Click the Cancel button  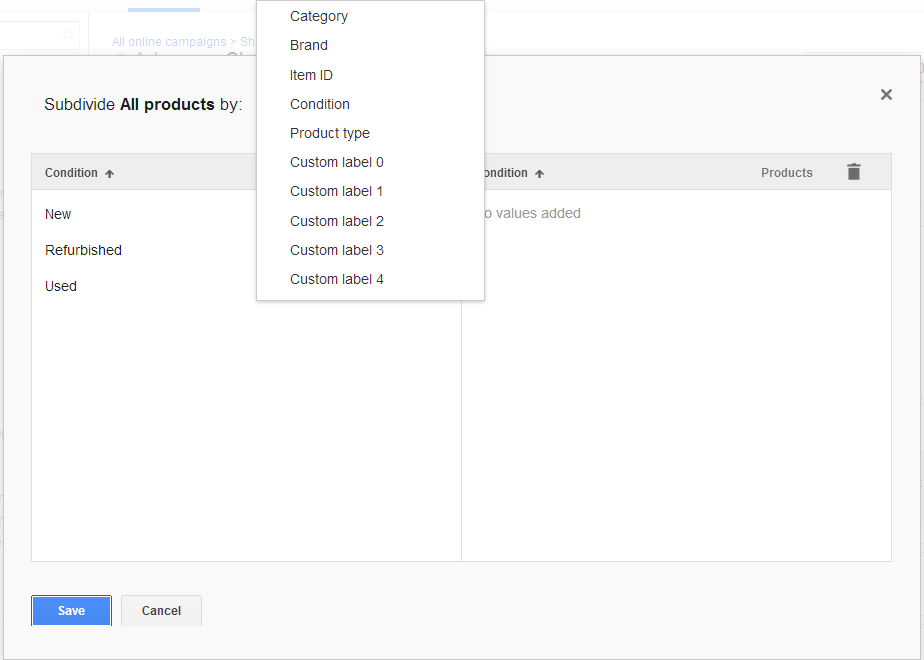coord(161,610)
